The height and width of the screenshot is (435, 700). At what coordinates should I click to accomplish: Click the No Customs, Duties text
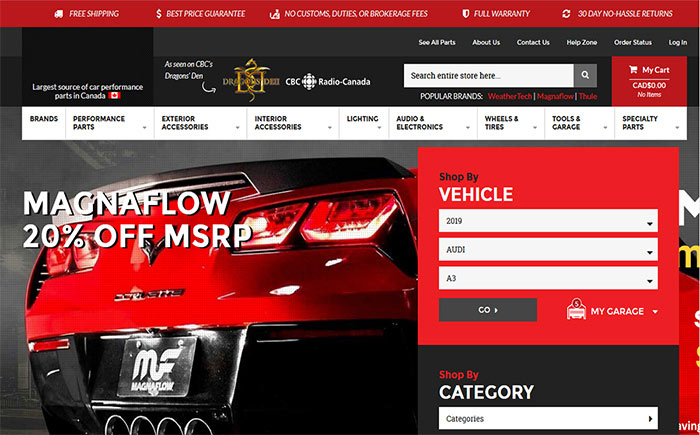[x=356, y=14]
